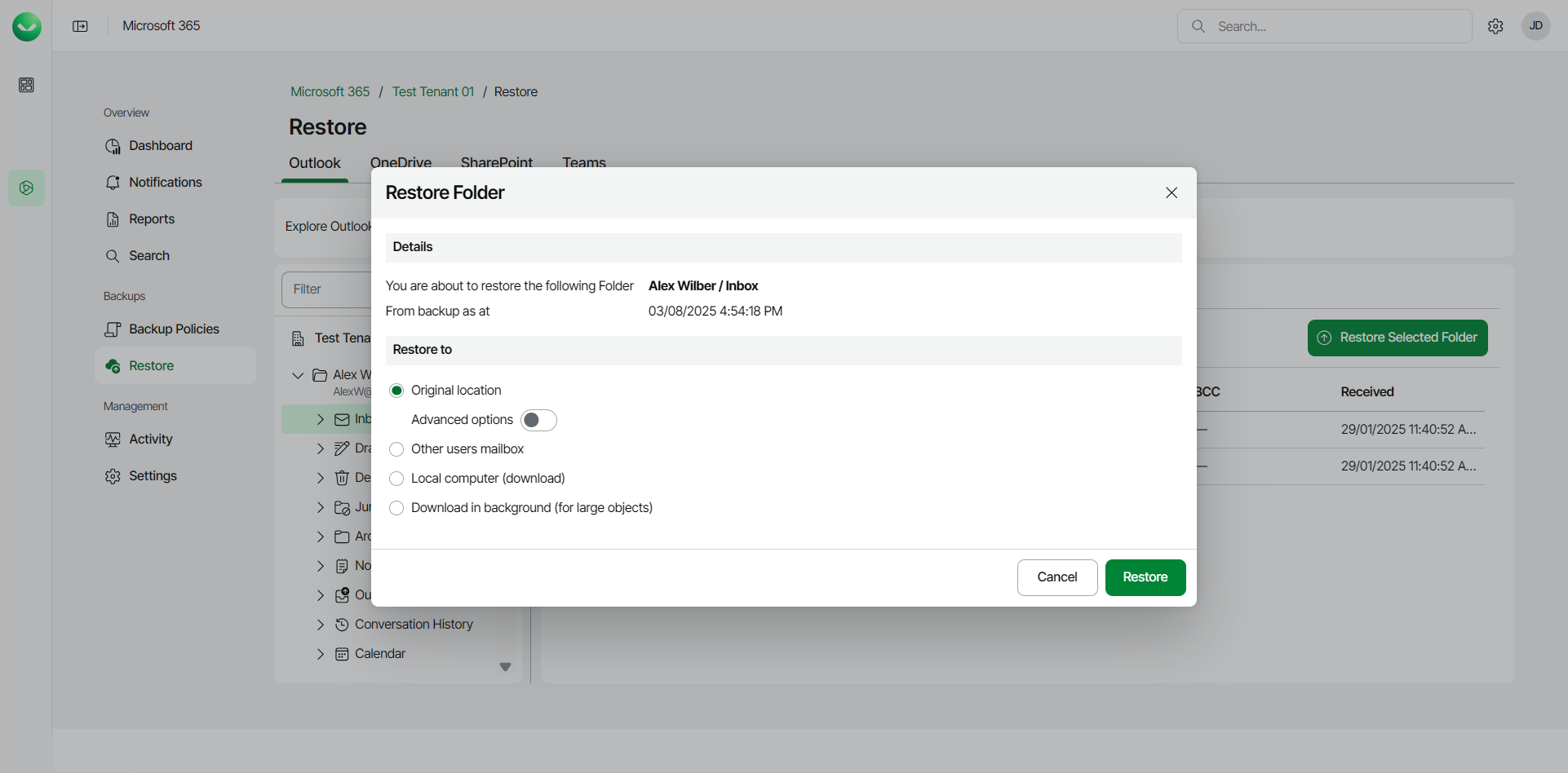The image size is (1568, 773).
Task: Click the green Veeam logo icon
Action: (27, 27)
